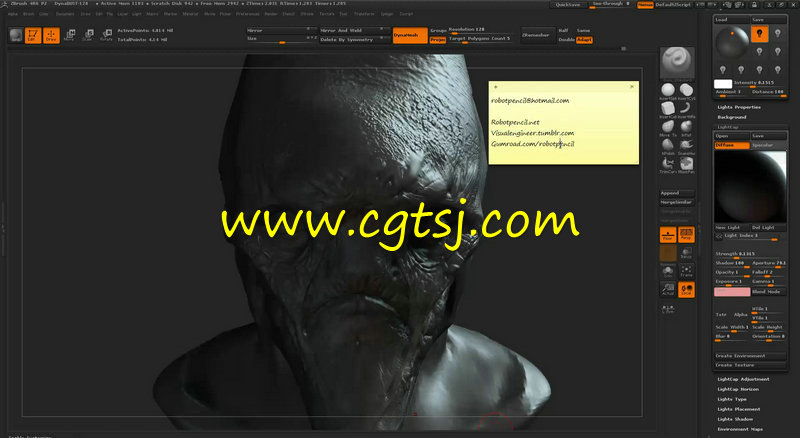Expand Lights Placement section
Screen dimensions: 800x438
pyautogui.click(x=739, y=409)
